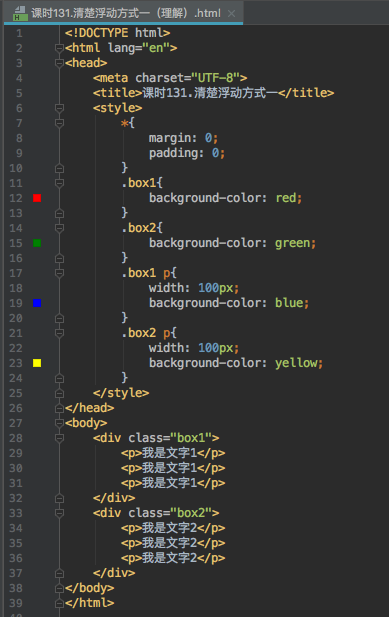Viewport: 389px width, 617px height.
Task: Click line number 22 in gutter
Action: [x=16, y=348]
